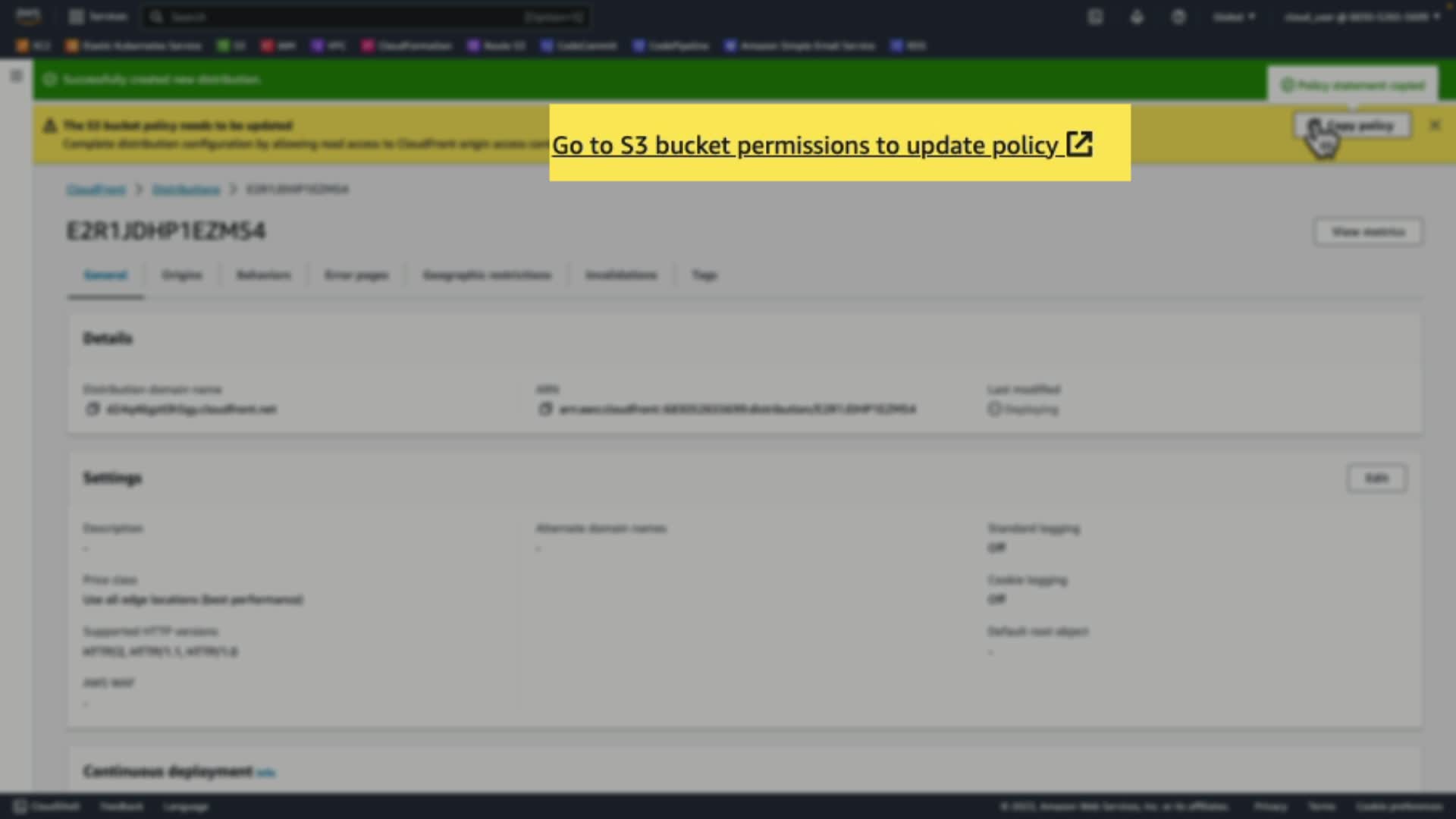This screenshot has height=819, width=1456.
Task: Click the View metrics button
Action: [x=1368, y=232]
